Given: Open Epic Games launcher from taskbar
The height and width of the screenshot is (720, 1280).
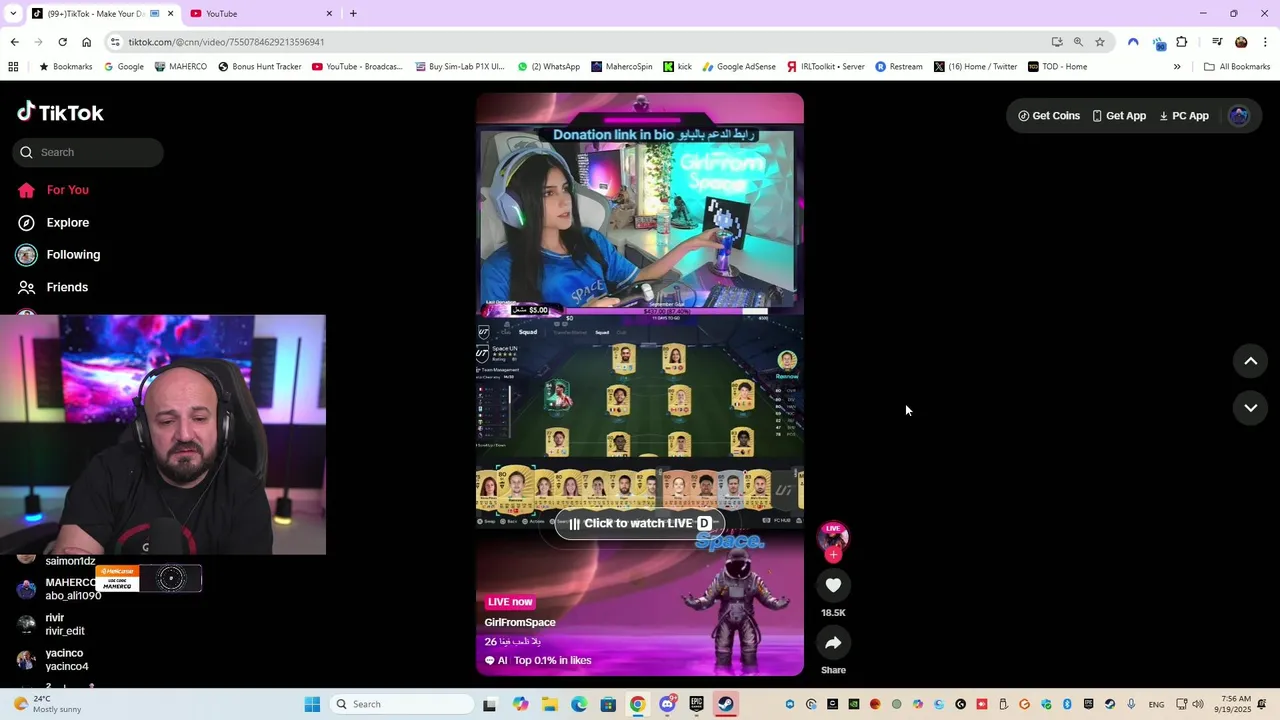Looking at the screenshot, I should point(696,704).
